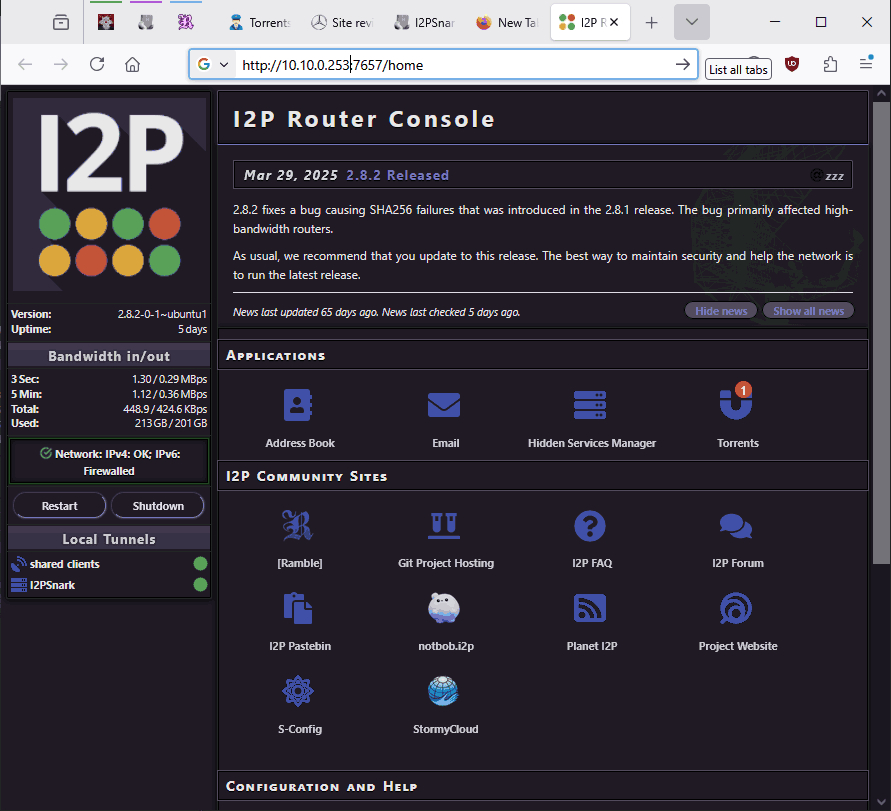Click the green status dot beside I2PSnark
891x811 pixels.
point(200,584)
